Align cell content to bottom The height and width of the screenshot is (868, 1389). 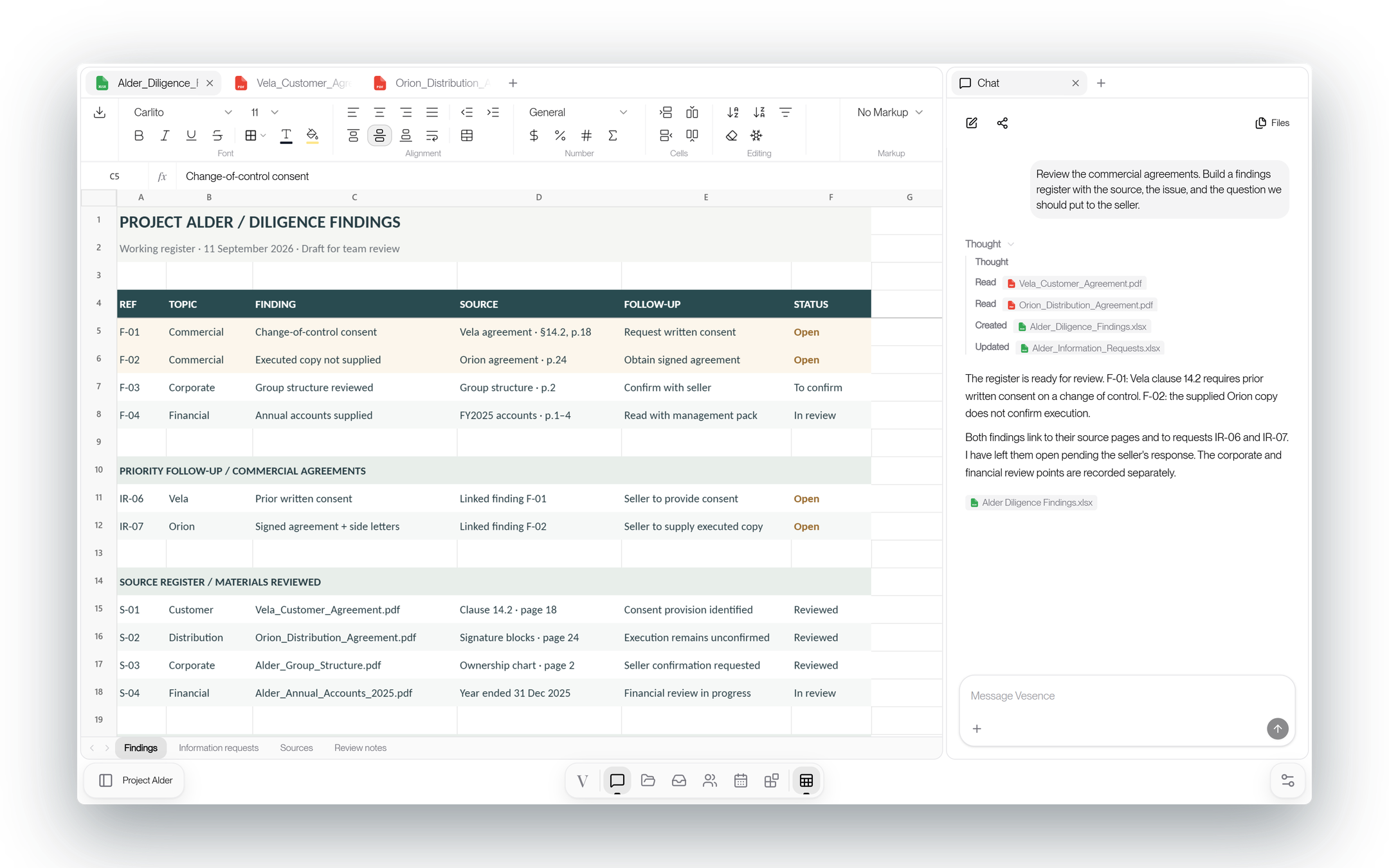pyautogui.click(x=406, y=136)
